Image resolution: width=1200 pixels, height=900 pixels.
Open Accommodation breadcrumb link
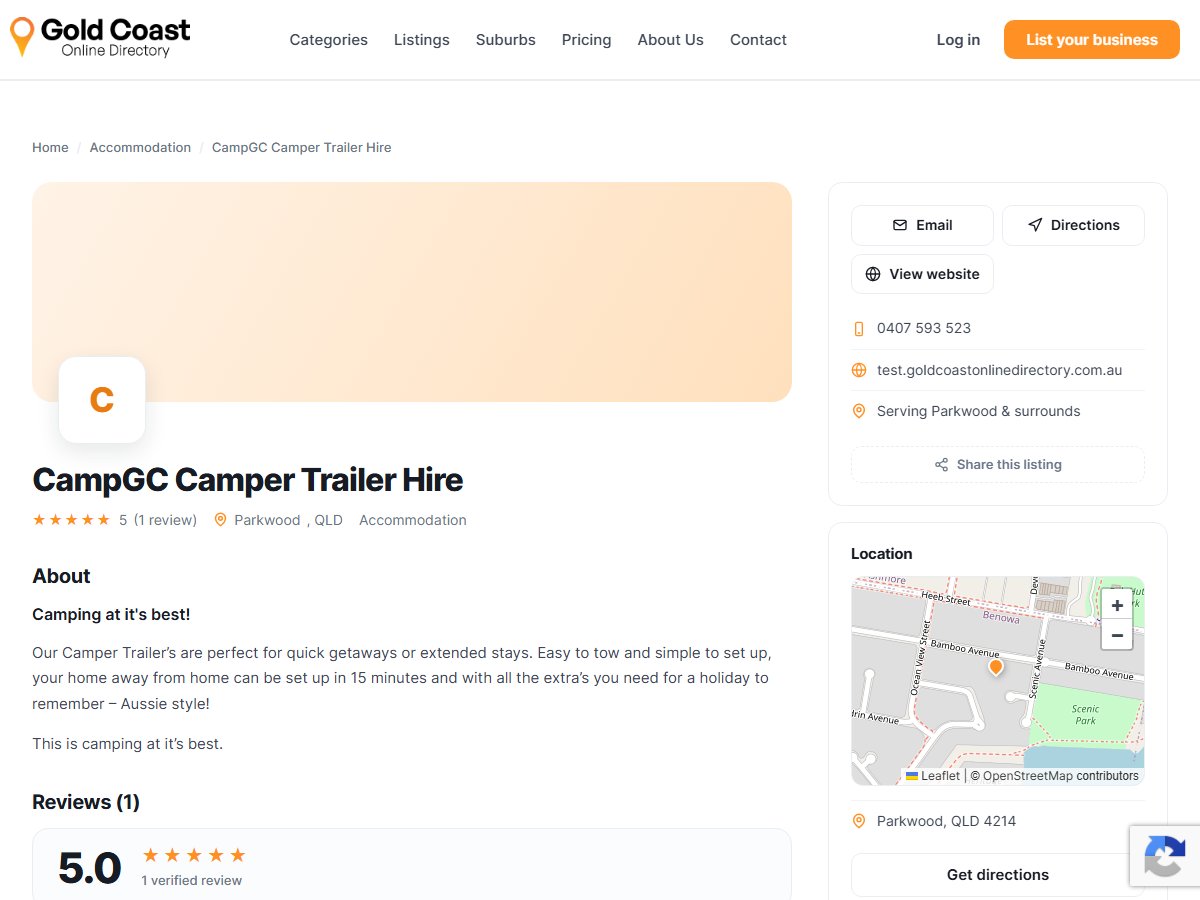click(x=140, y=147)
